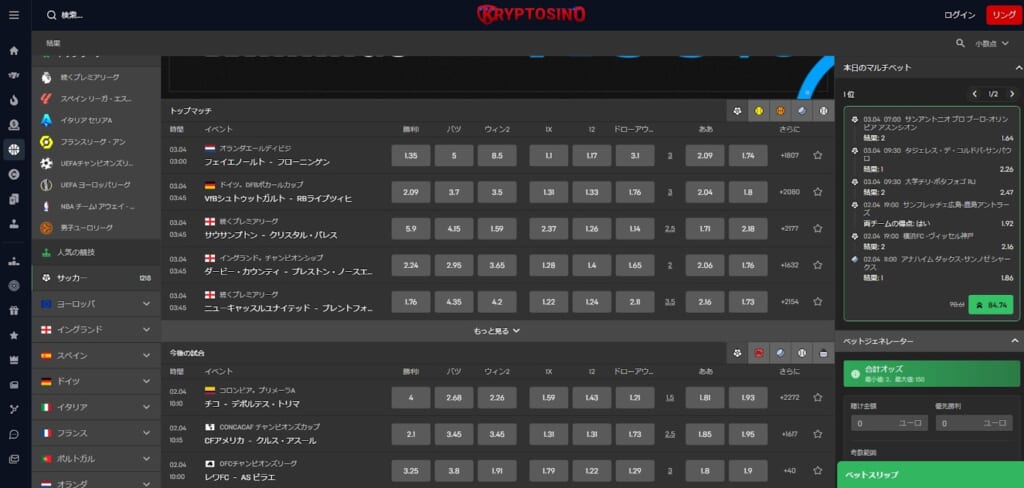Expand the ヨーロッパ region list
The height and width of the screenshot is (488, 1024).
click(96, 304)
